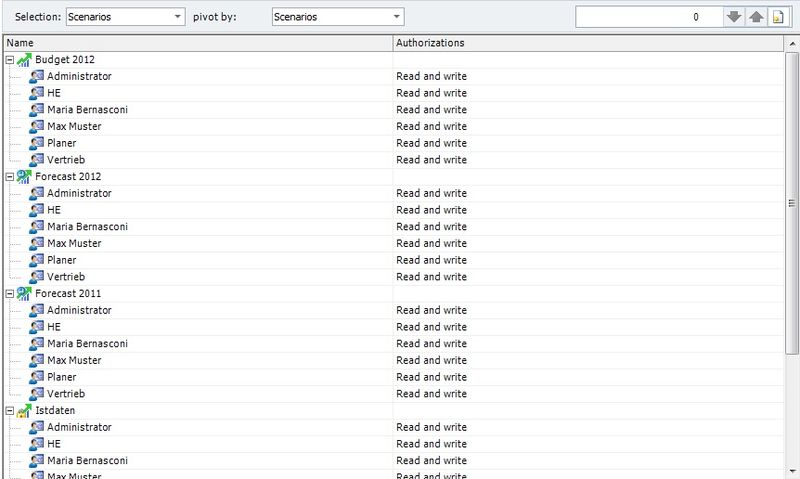The width and height of the screenshot is (800, 479).
Task: Click Read and write for Budget 2012 Administrator
Action: point(432,77)
